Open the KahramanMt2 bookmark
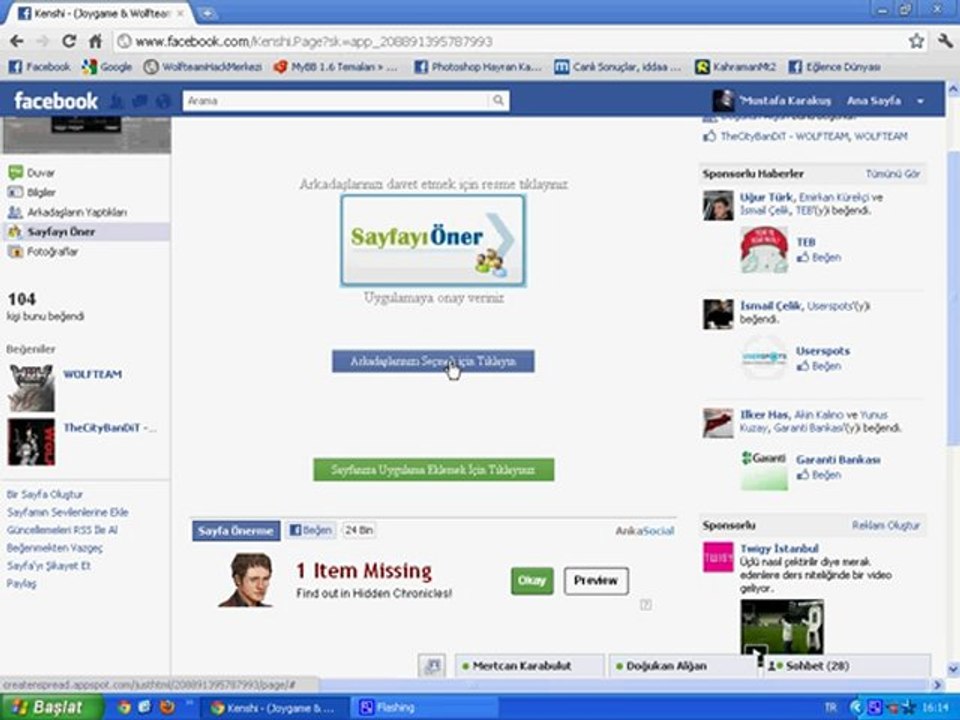 735,67
